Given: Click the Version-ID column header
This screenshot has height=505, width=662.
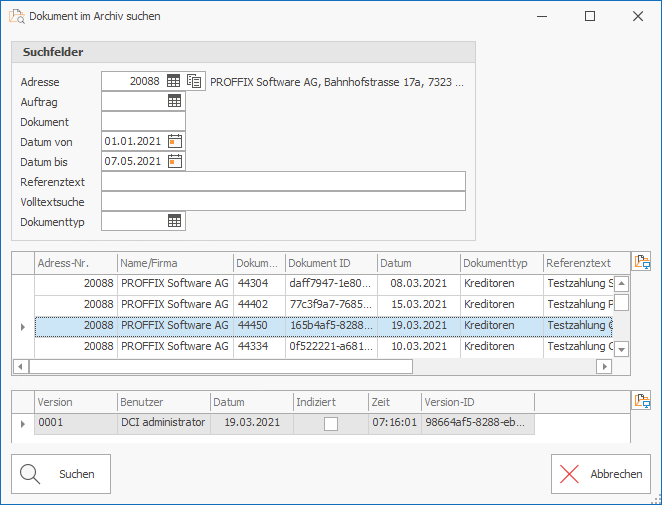Looking at the screenshot, I should tap(478, 402).
